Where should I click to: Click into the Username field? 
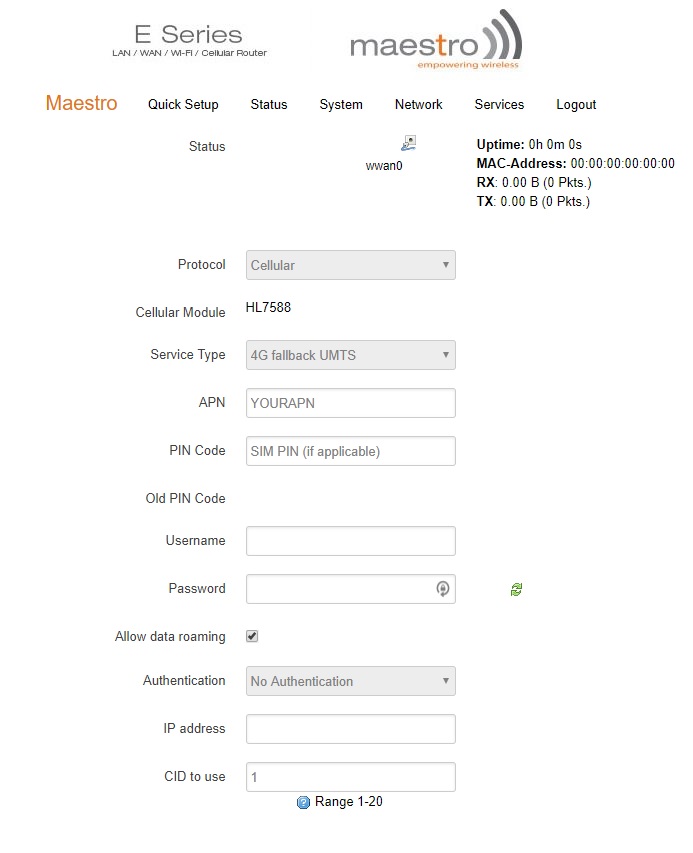click(x=351, y=541)
